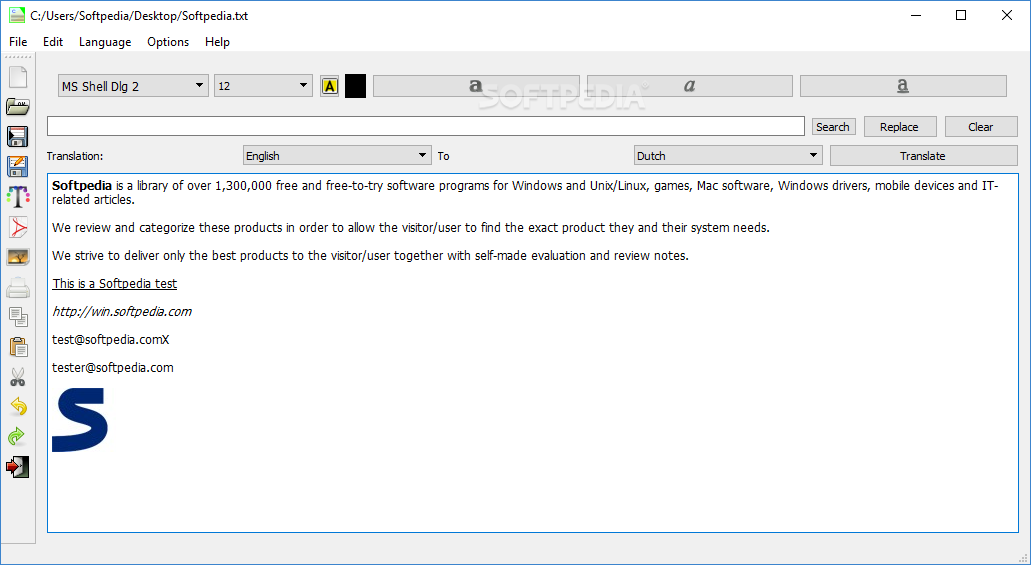Click the Translate button
The height and width of the screenshot is (565, 1031).
click(923, 156)
